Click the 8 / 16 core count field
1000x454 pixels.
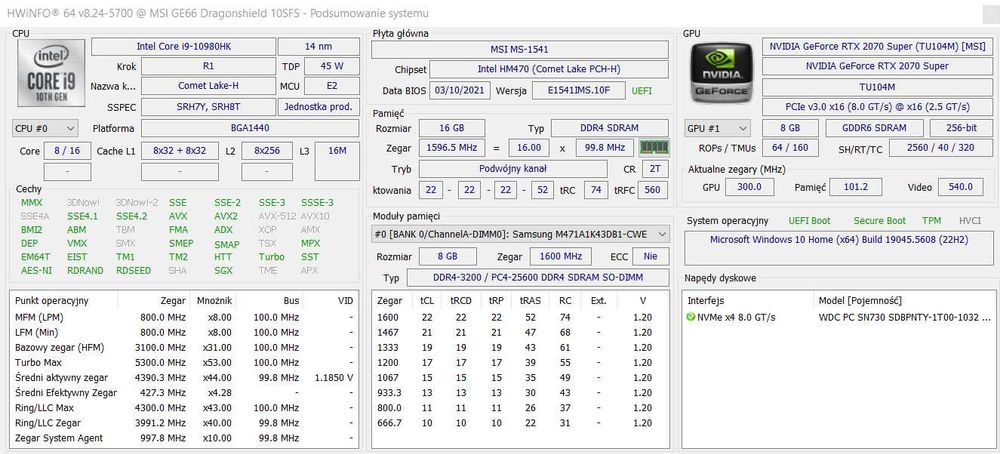(x=68, y=151)
